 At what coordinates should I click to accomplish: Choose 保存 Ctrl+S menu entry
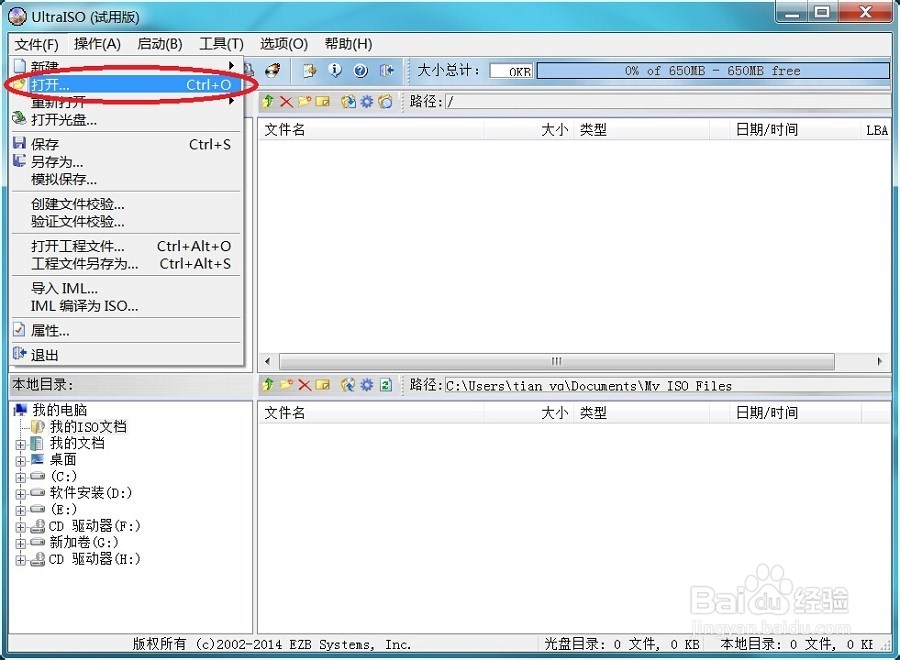[x=126, y=144]
